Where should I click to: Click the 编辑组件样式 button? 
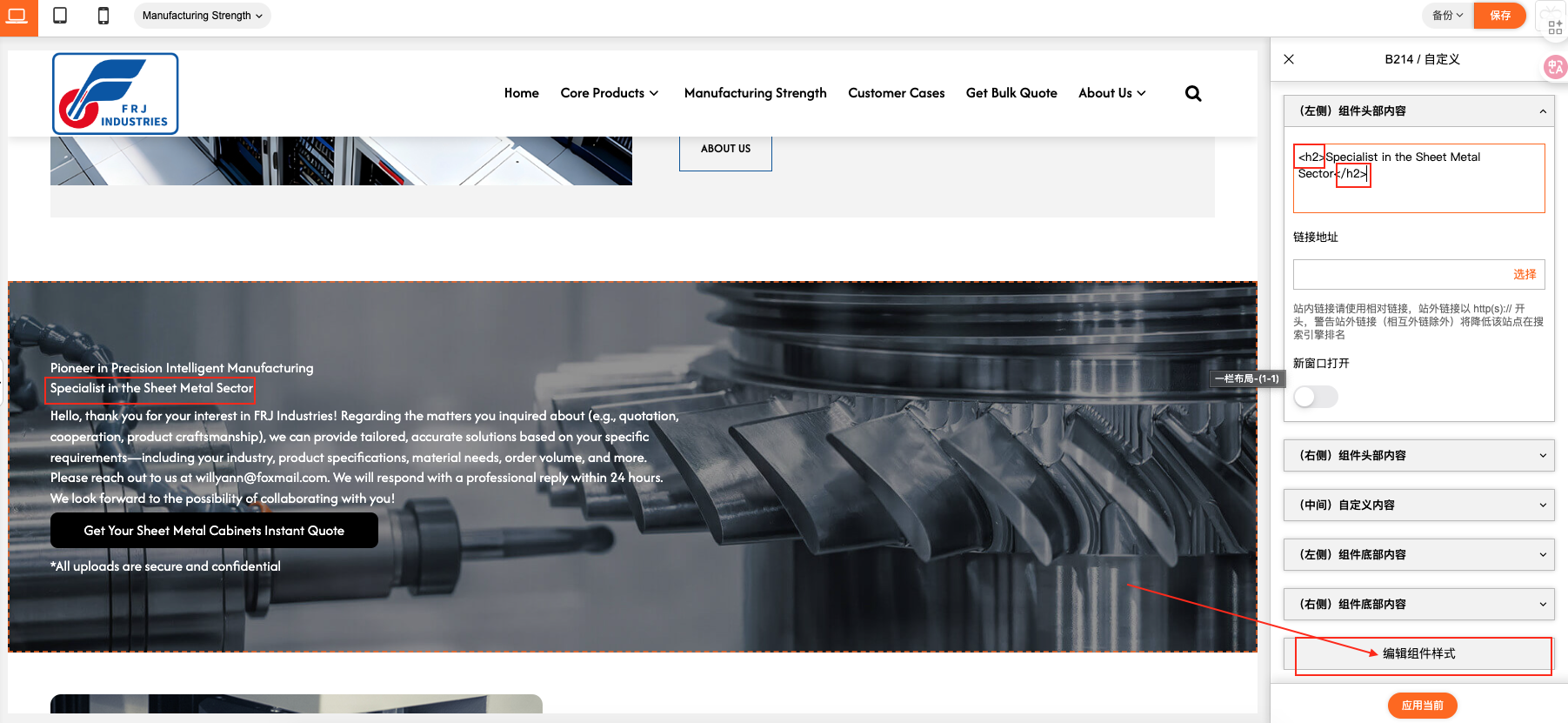(1418, 653)
